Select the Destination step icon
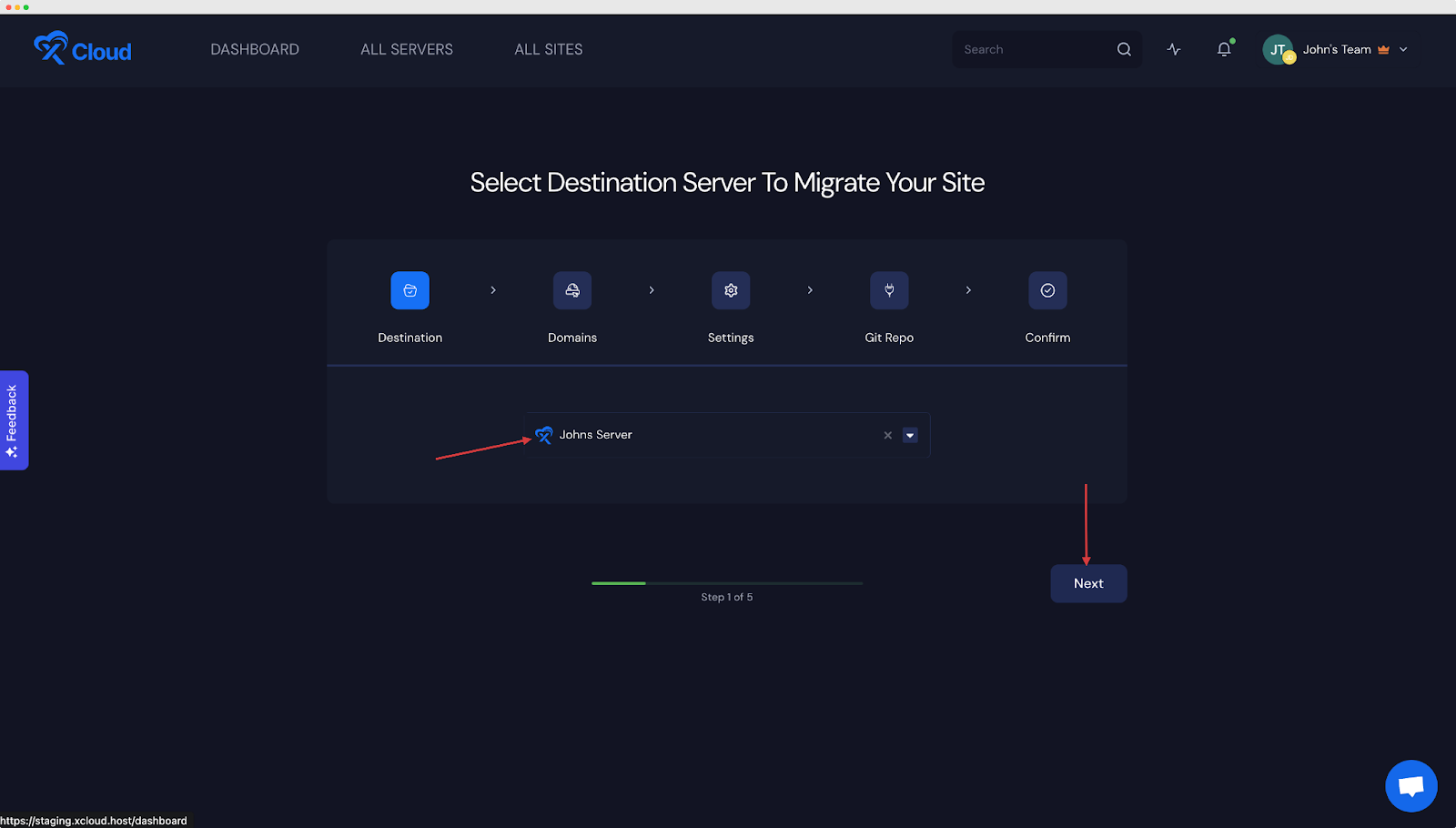1456x828 pixels. (x=409, y=290)
